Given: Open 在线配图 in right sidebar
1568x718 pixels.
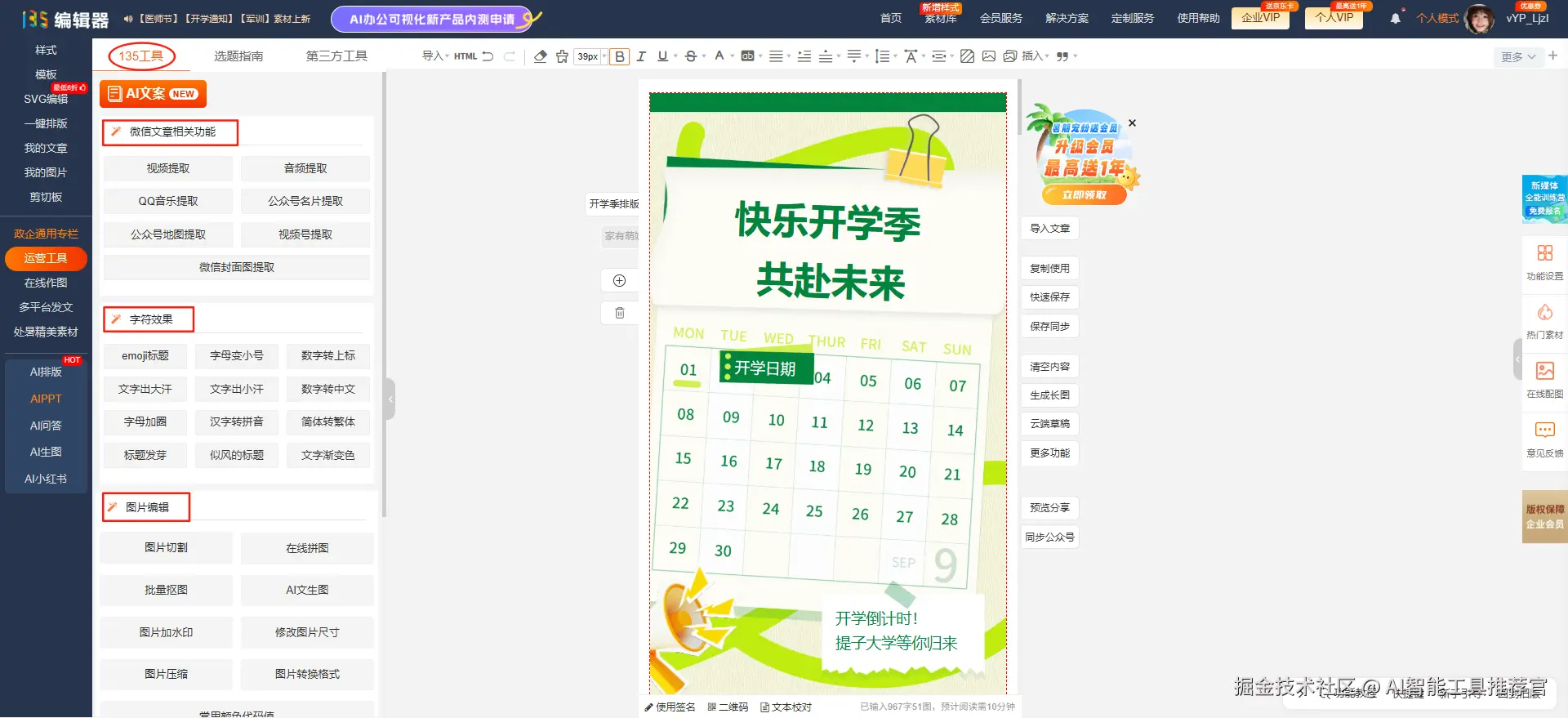Looking at the screenshot, I should pyautogui.click(x=1544, y=380).
